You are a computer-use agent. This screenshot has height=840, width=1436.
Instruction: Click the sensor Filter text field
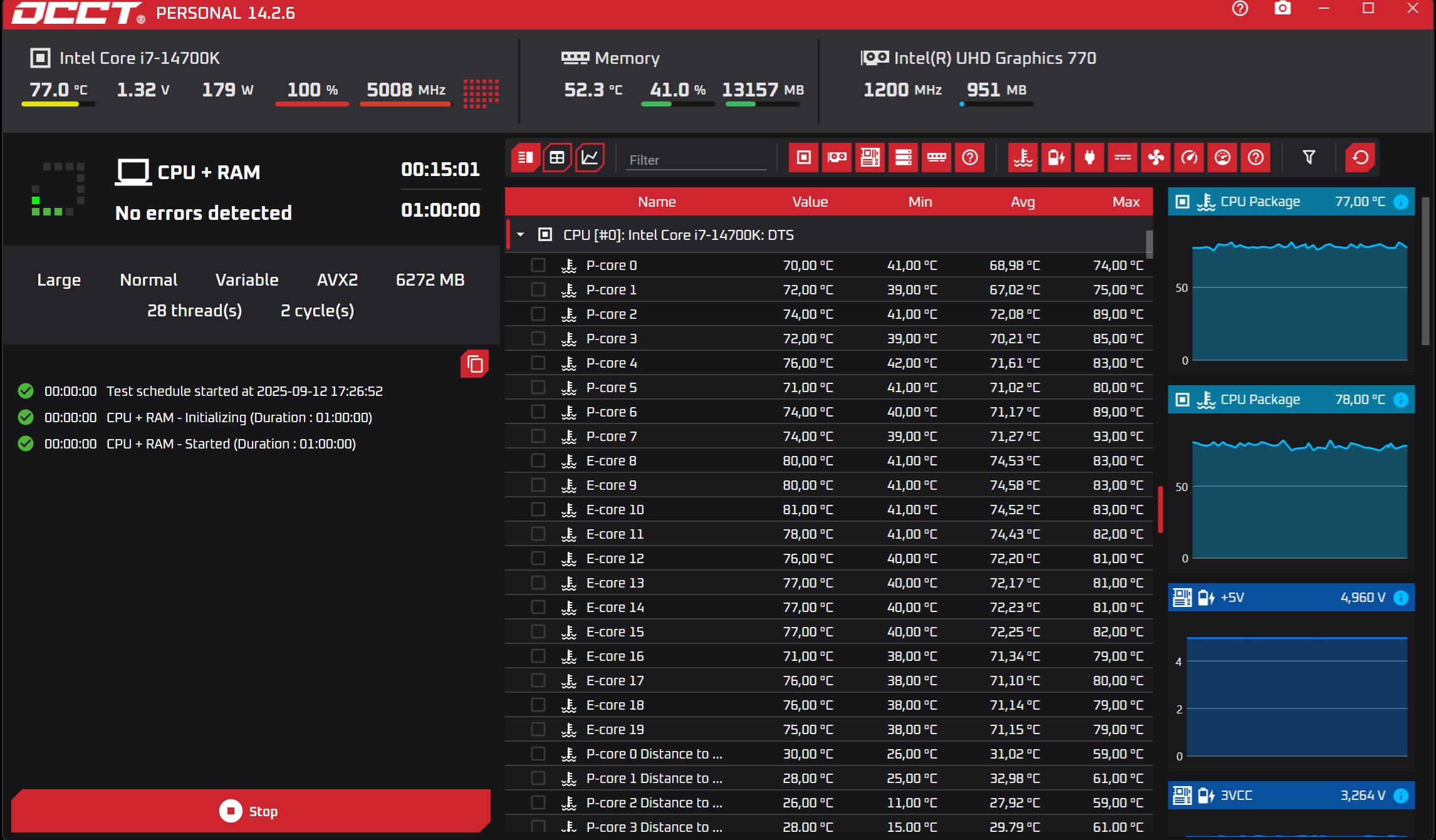(x=695, y=160)
